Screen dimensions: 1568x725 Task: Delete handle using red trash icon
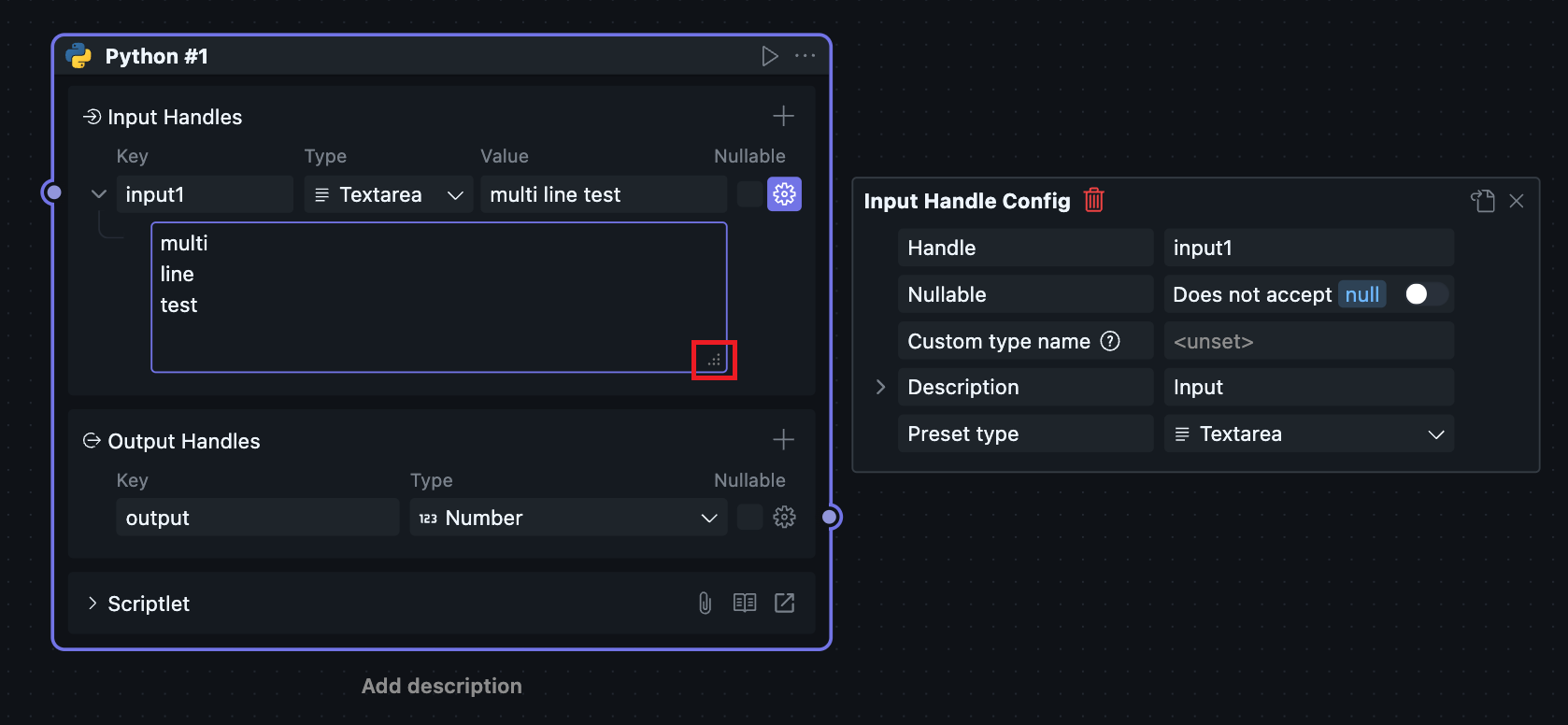click(1093, 200)
